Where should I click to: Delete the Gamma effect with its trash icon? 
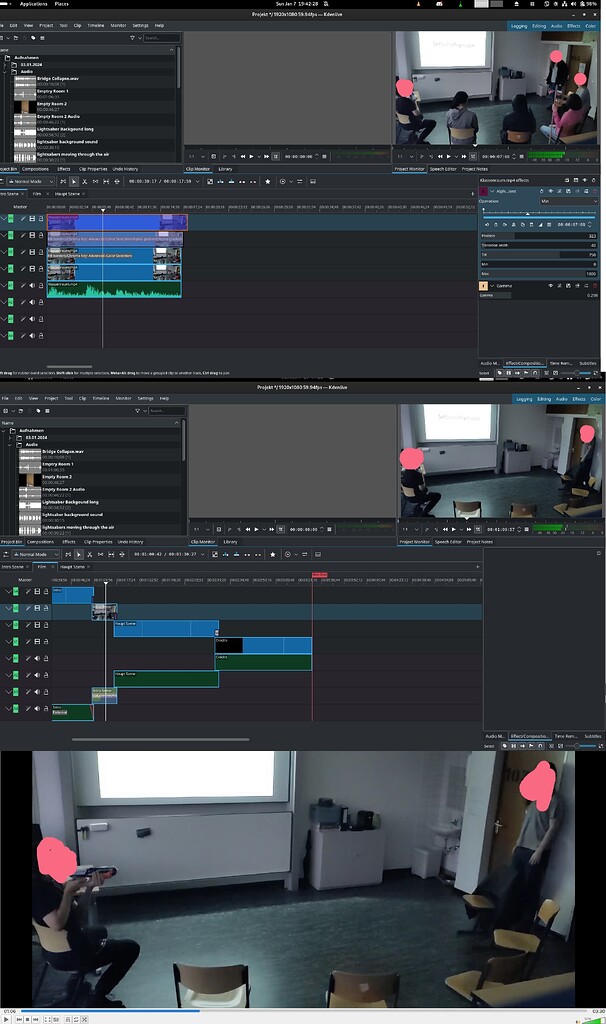click(596, 286)
